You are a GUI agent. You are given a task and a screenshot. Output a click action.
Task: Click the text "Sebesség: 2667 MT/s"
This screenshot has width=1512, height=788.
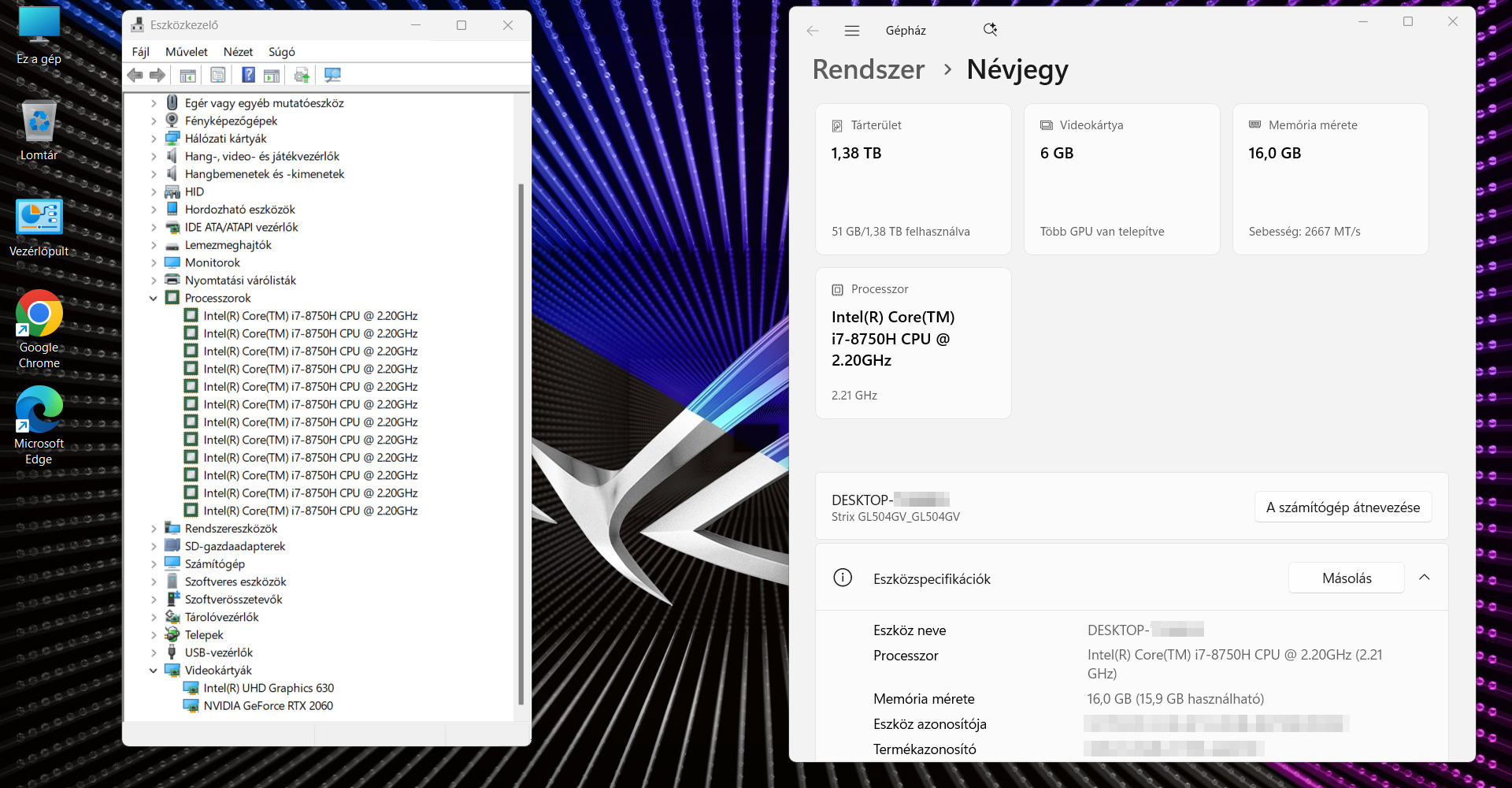pyautogui.click(x=1305, y=232)
